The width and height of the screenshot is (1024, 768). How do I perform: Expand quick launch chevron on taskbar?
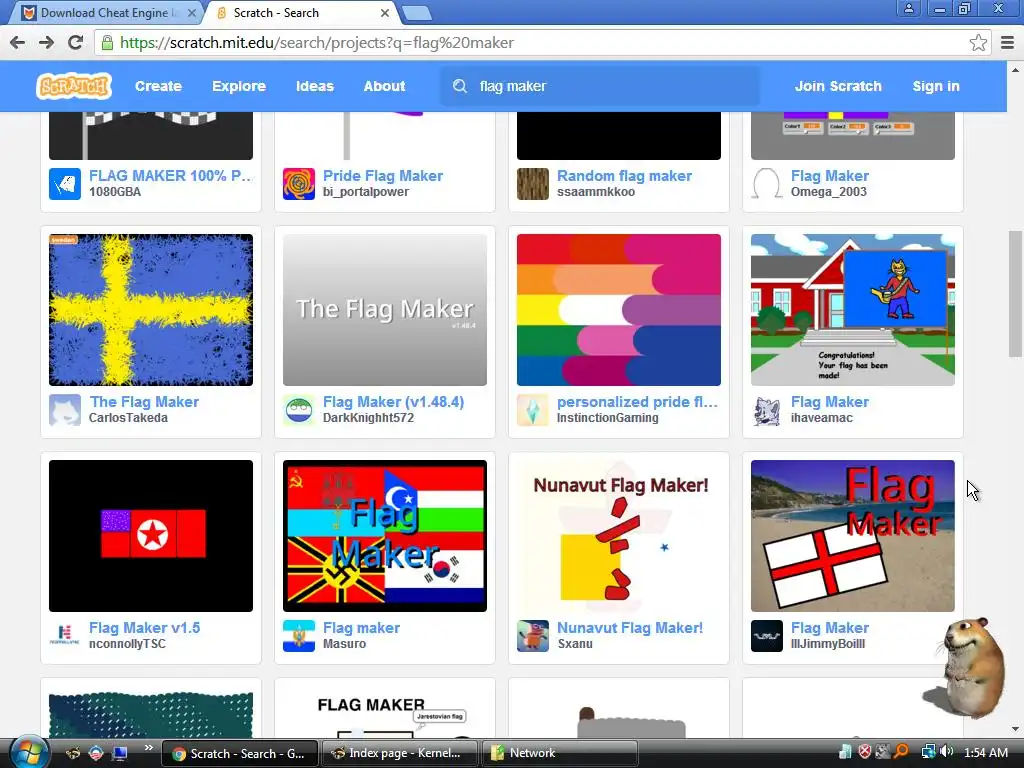pyautogui.click(x=149, y=748)
